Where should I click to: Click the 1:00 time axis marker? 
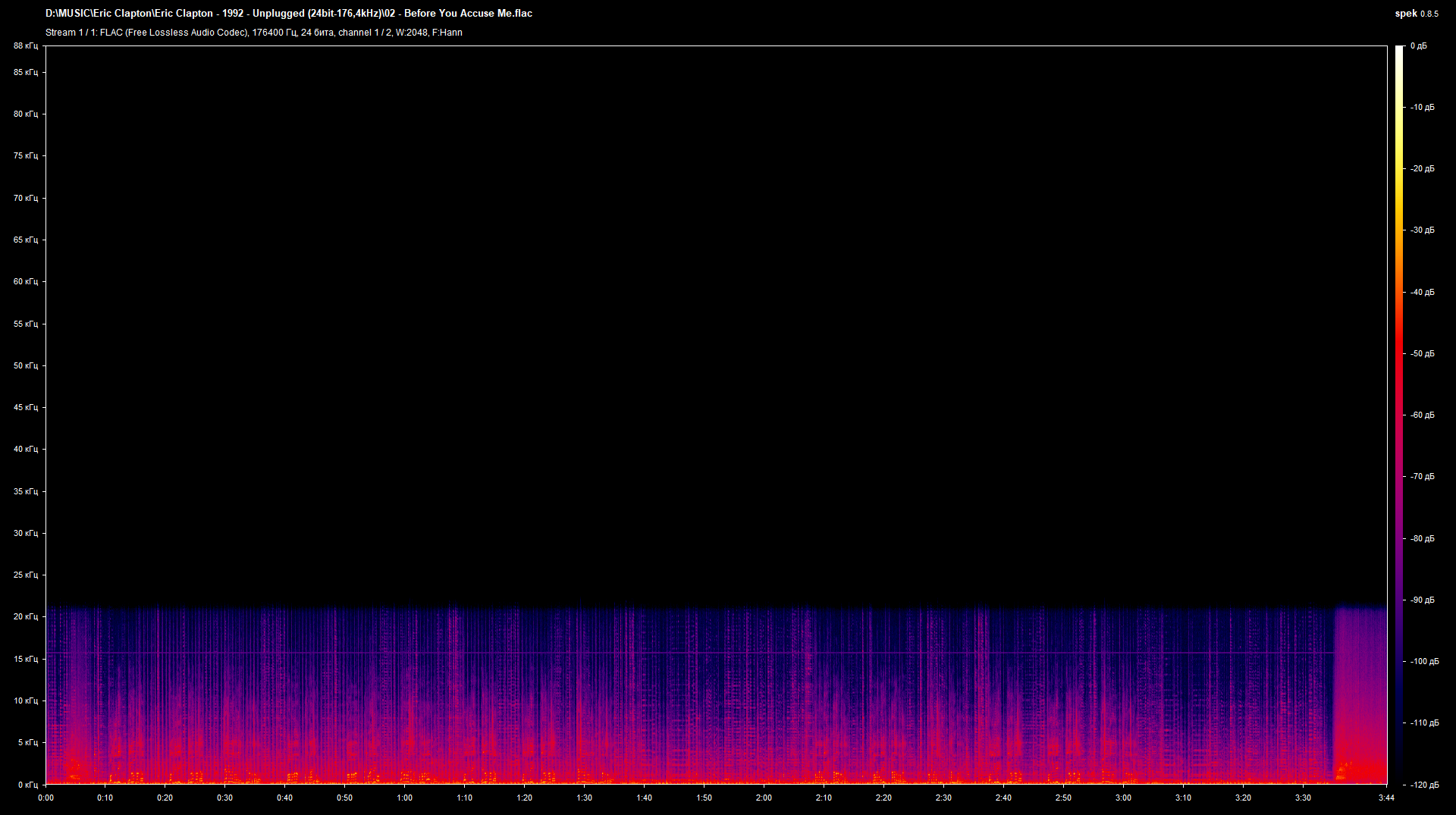click(x=404, y=798)
